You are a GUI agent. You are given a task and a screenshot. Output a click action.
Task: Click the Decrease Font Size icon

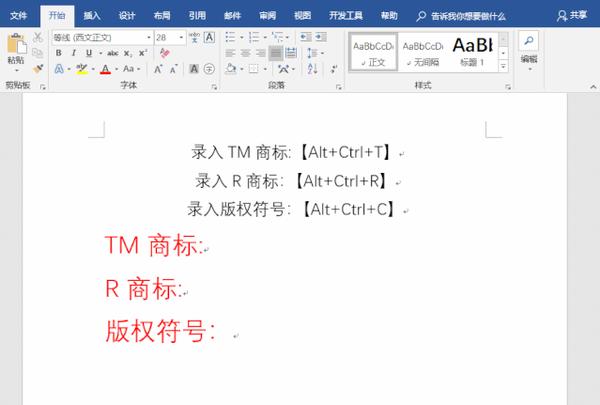coord(173,69)
